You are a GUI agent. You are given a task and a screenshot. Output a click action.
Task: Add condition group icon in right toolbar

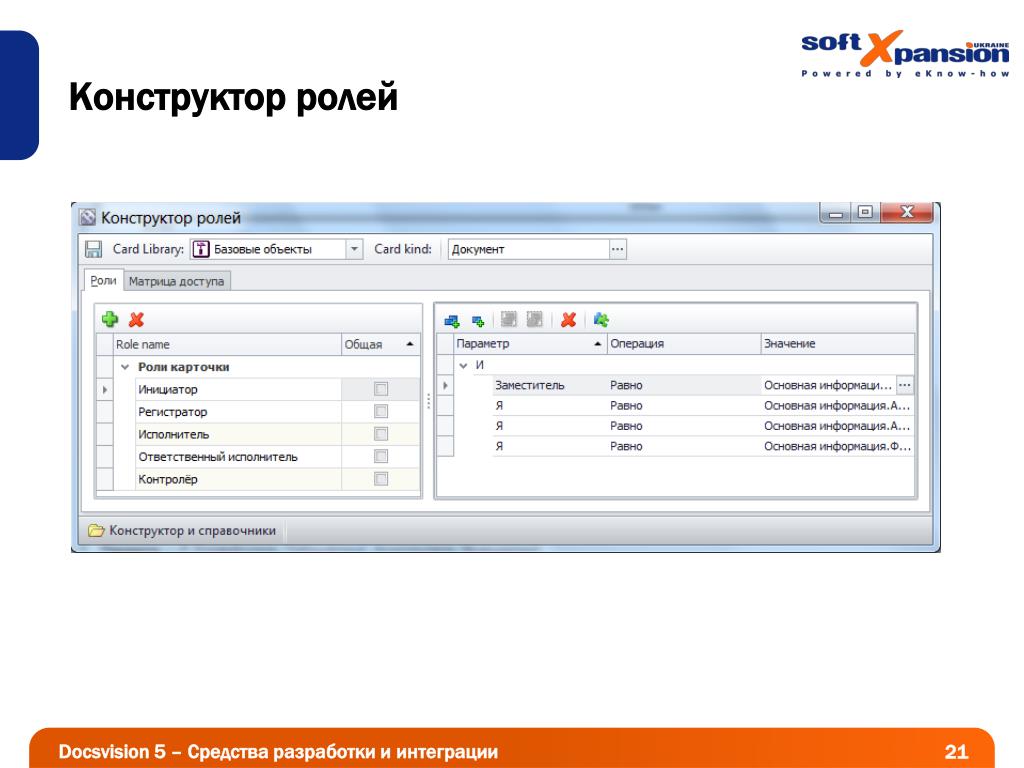(x=451, y=320)
